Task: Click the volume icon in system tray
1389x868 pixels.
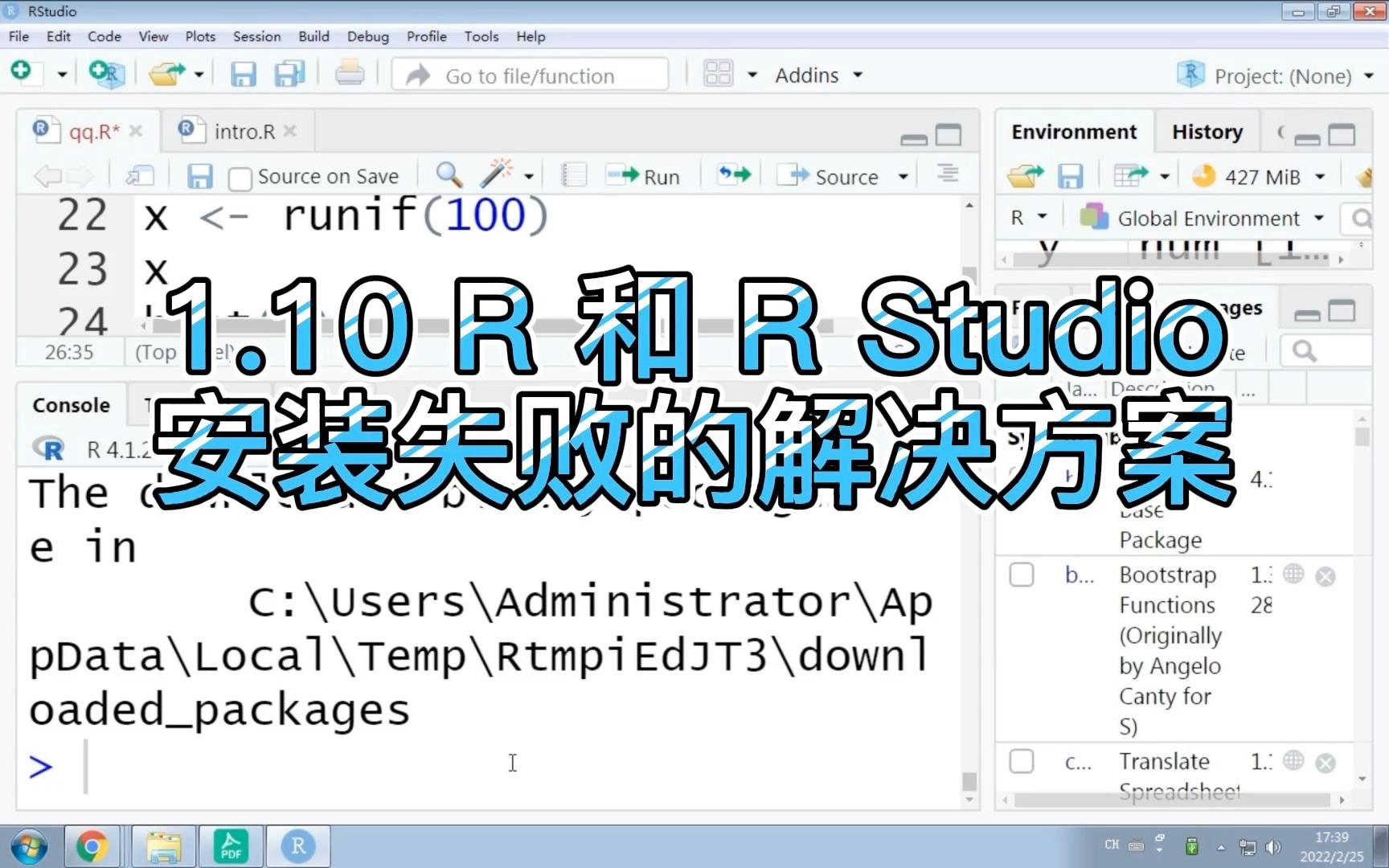Action: 1273,846
